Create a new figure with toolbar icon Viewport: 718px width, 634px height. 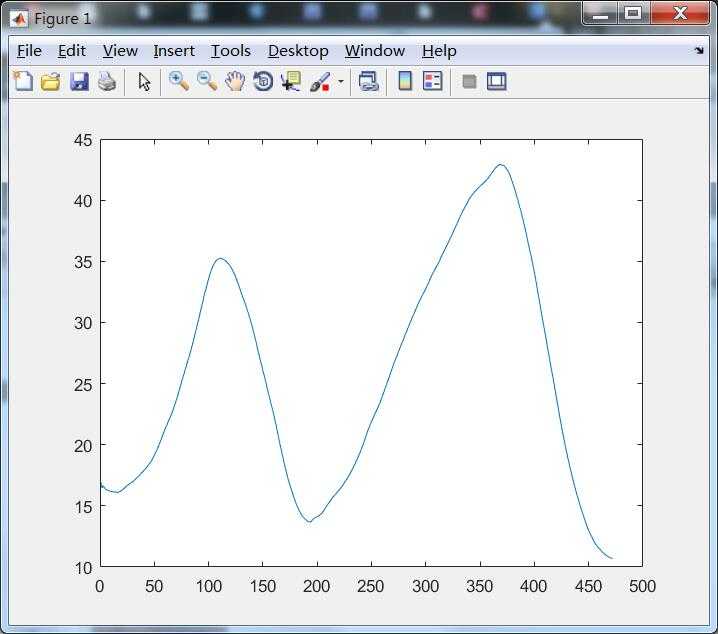(x=23, y=82)
